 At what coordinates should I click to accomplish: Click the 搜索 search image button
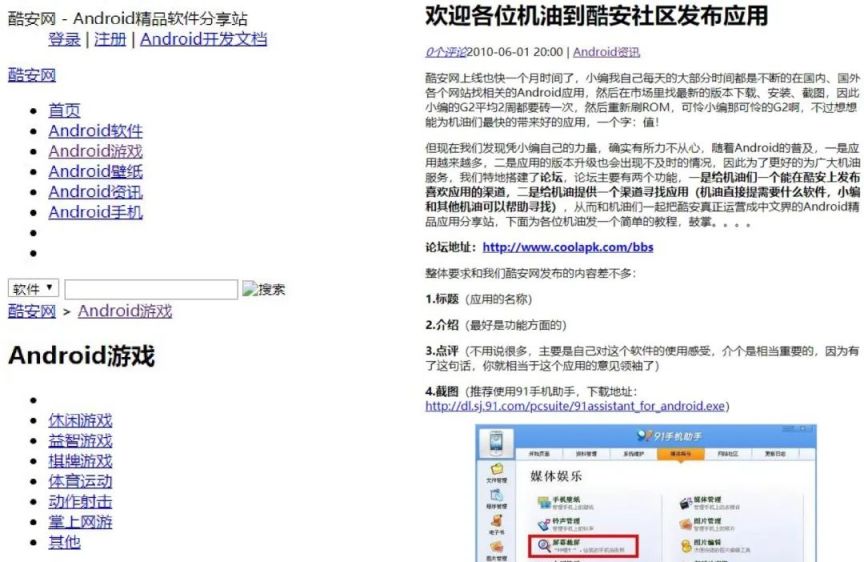click(263, 289)
